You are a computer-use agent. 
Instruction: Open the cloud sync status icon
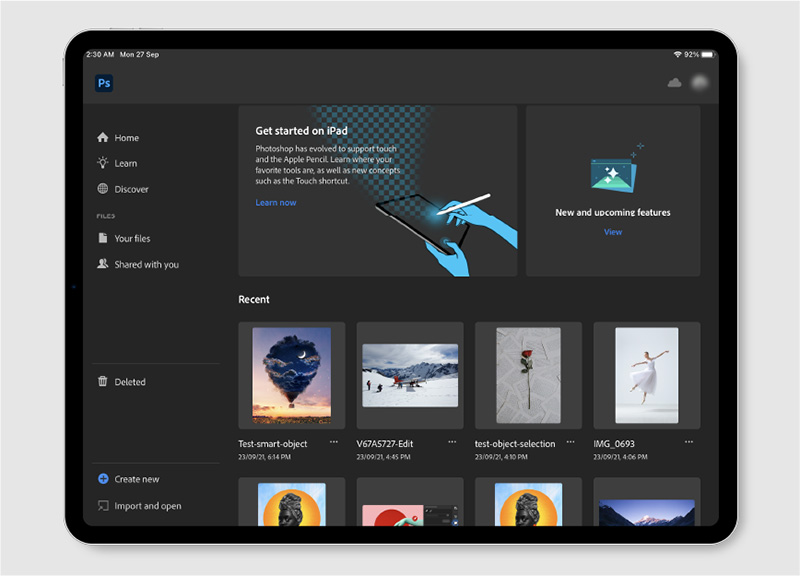click(674, 83)
